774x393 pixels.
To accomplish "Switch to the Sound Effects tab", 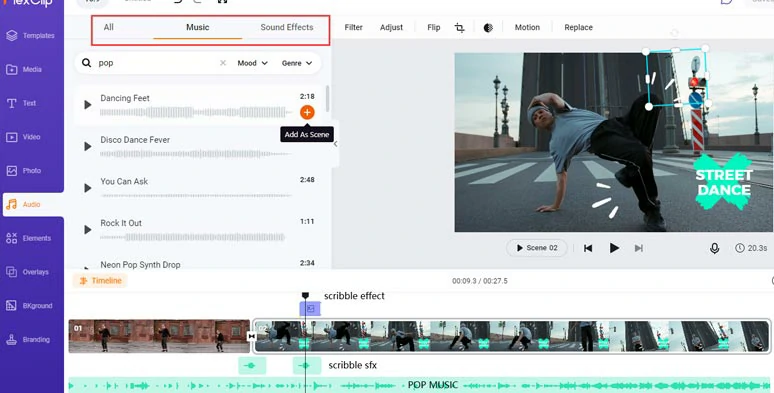I will pyautogui.click(x=287, y=28).
